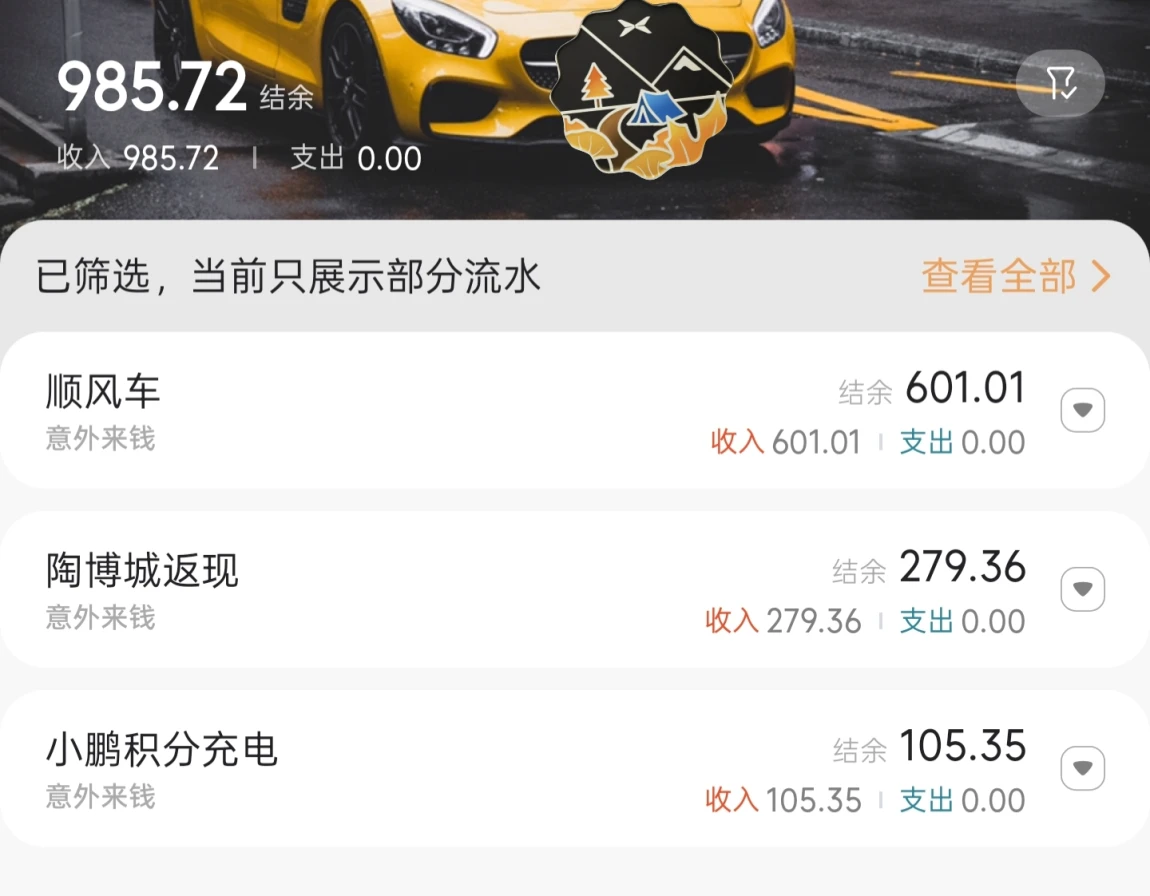Image resolution: width=1150 pixels, height=896 pixels.
Task: Open the filter icon button
Action: click(x=1061, y=83)
